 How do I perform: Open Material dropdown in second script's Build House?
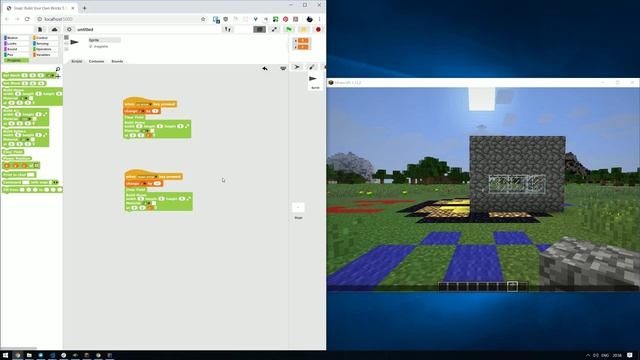point(148,203)
